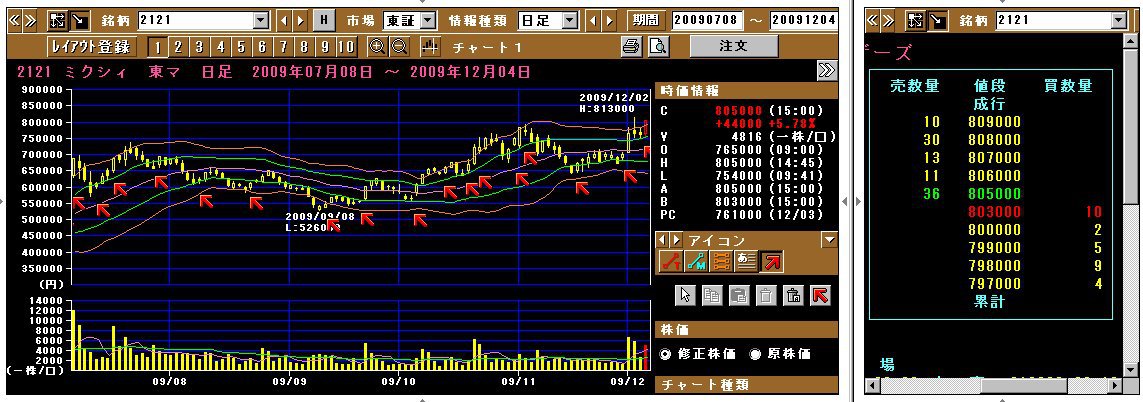The height and width of the screenshot is (402, 1143).
Task: Open the アイコン panel dropdown arrow
Action: click(x=828, y=240)
